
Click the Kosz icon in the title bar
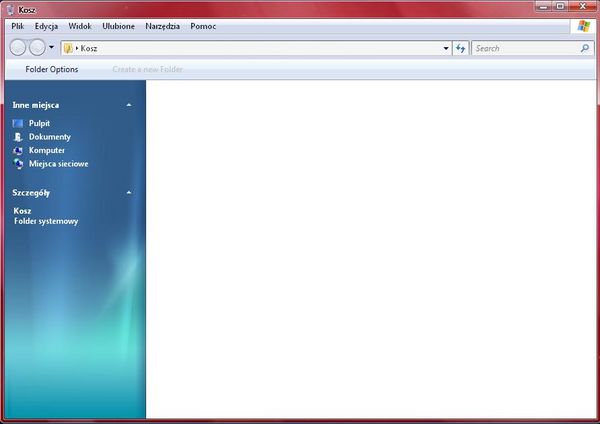pos(10,9)
